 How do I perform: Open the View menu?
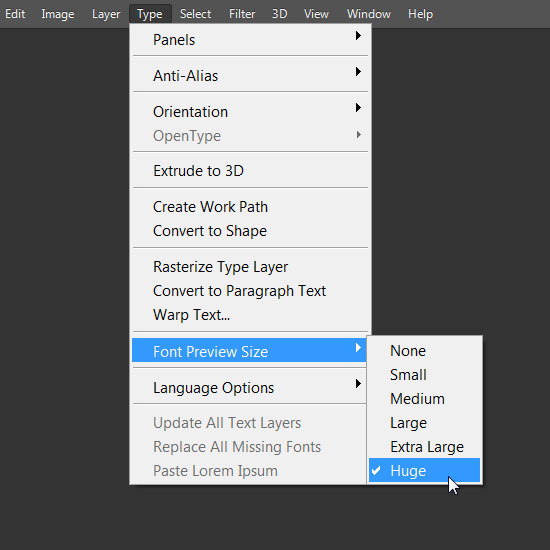click(x=316, y=14)
